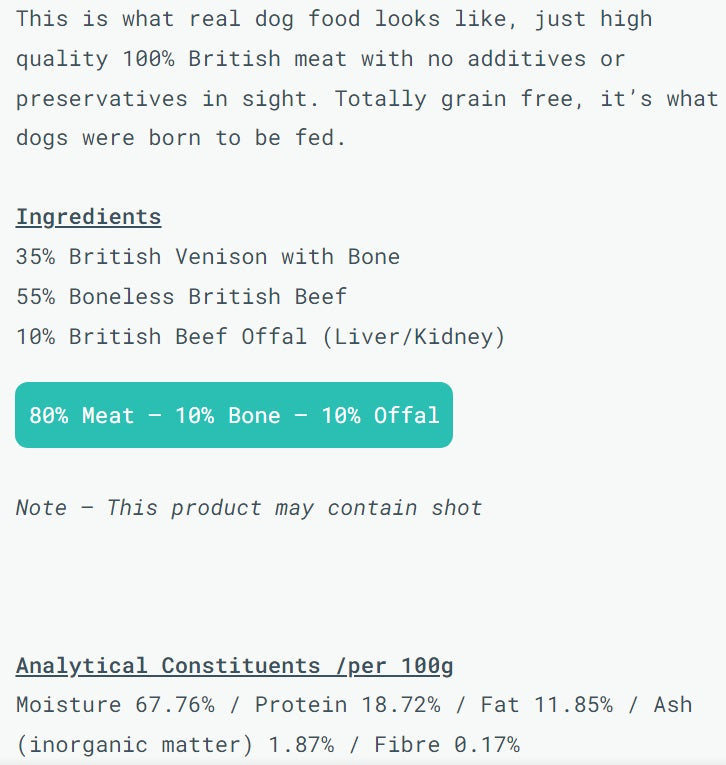Click "10% Bone" in the teal badge

tap(227, 415)
